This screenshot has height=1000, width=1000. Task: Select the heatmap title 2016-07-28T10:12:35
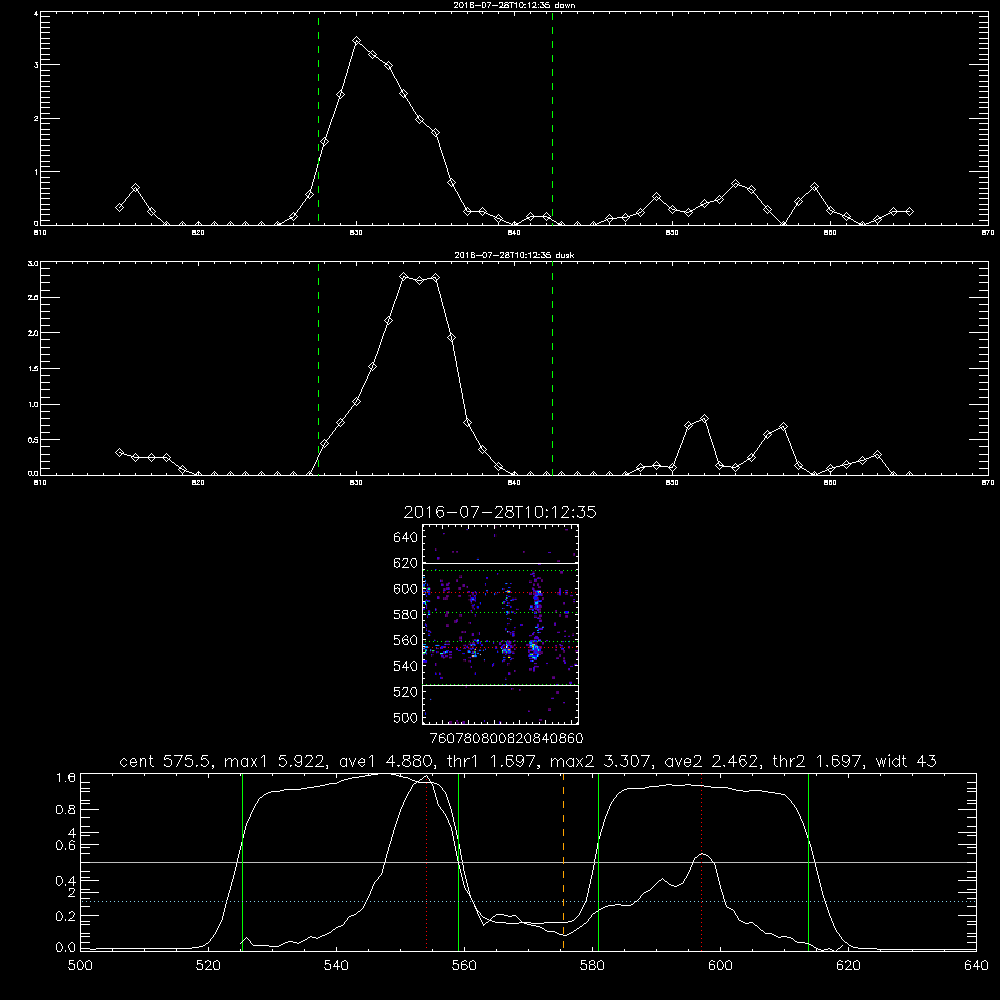coord(500,513)
